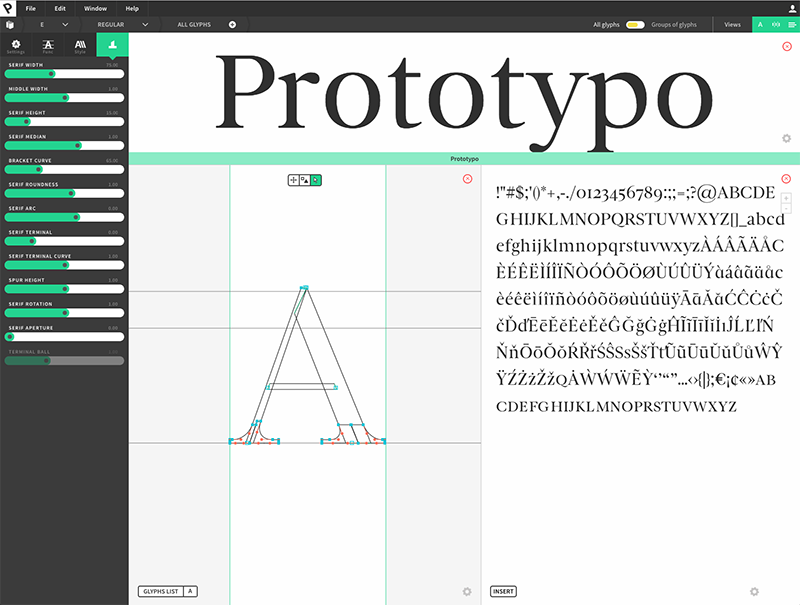
Task: Open the Style panel
Action: (80, 46)
